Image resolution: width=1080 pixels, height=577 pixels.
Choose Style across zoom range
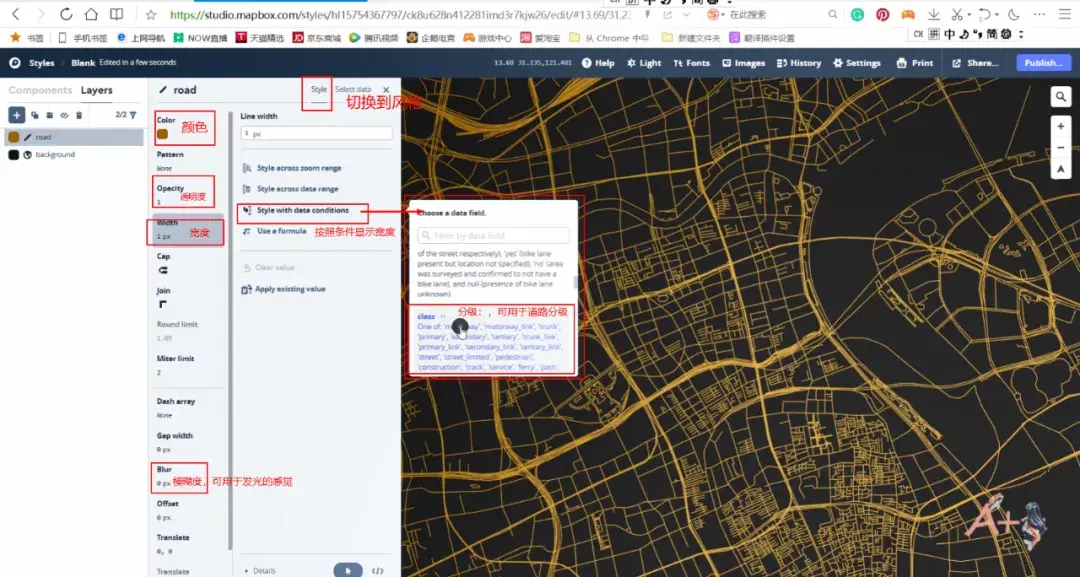pyautogui.click(x=292, y=168)
